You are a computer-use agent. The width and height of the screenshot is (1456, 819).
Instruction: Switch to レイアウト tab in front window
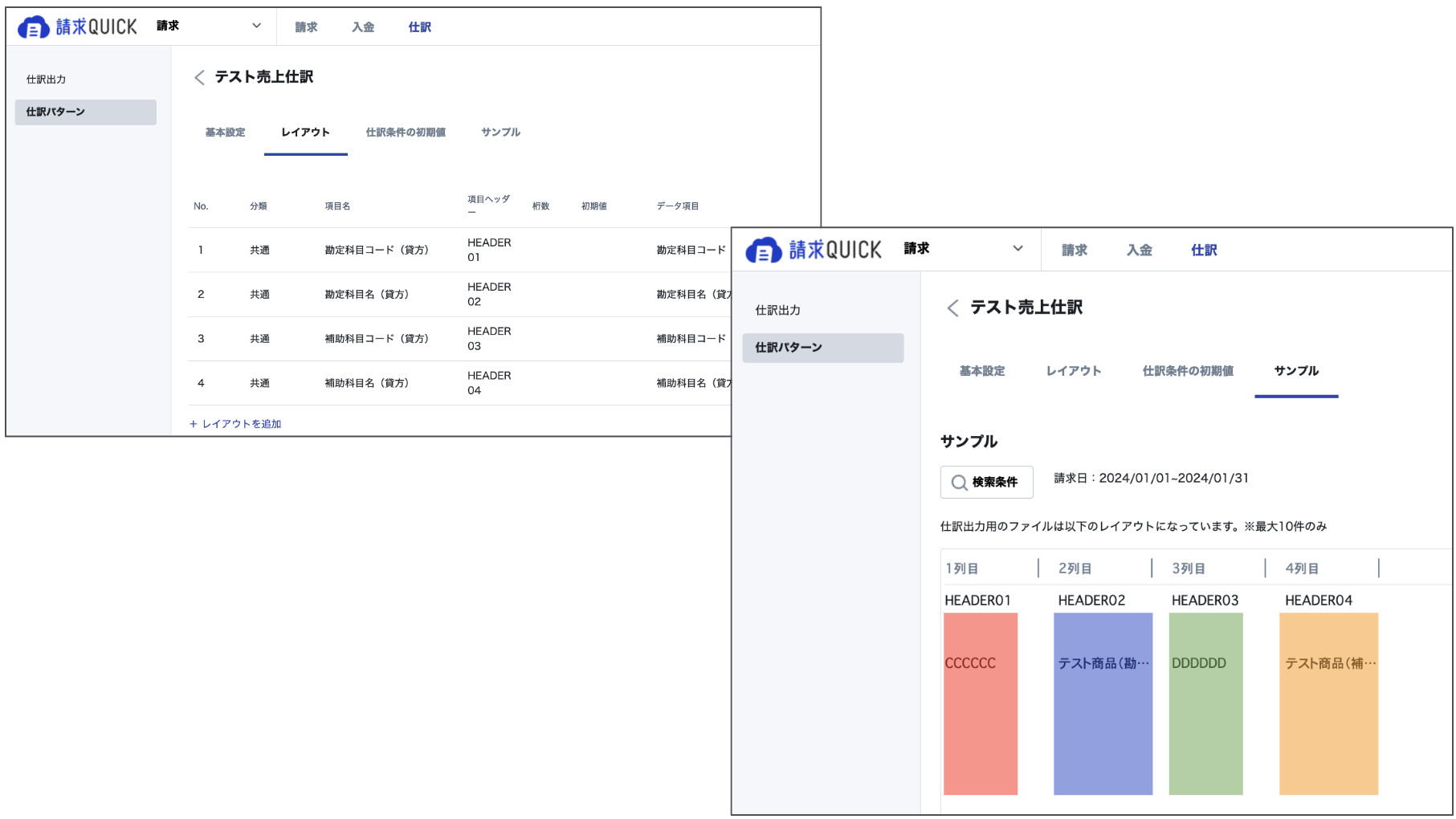pyautogui.click(x=1074, y=371)
